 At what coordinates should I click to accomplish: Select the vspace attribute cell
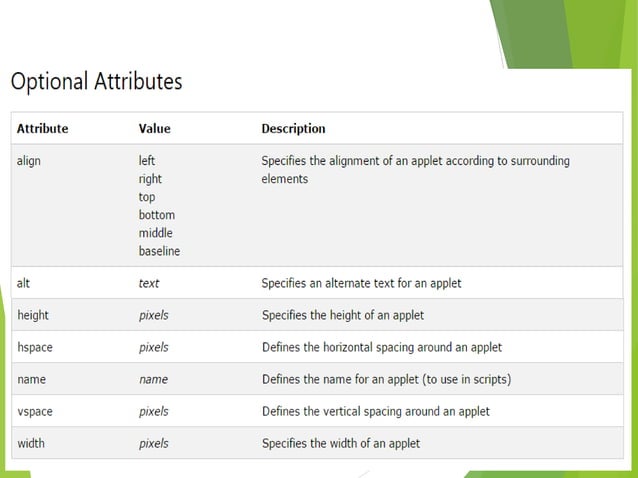point(34,411)
